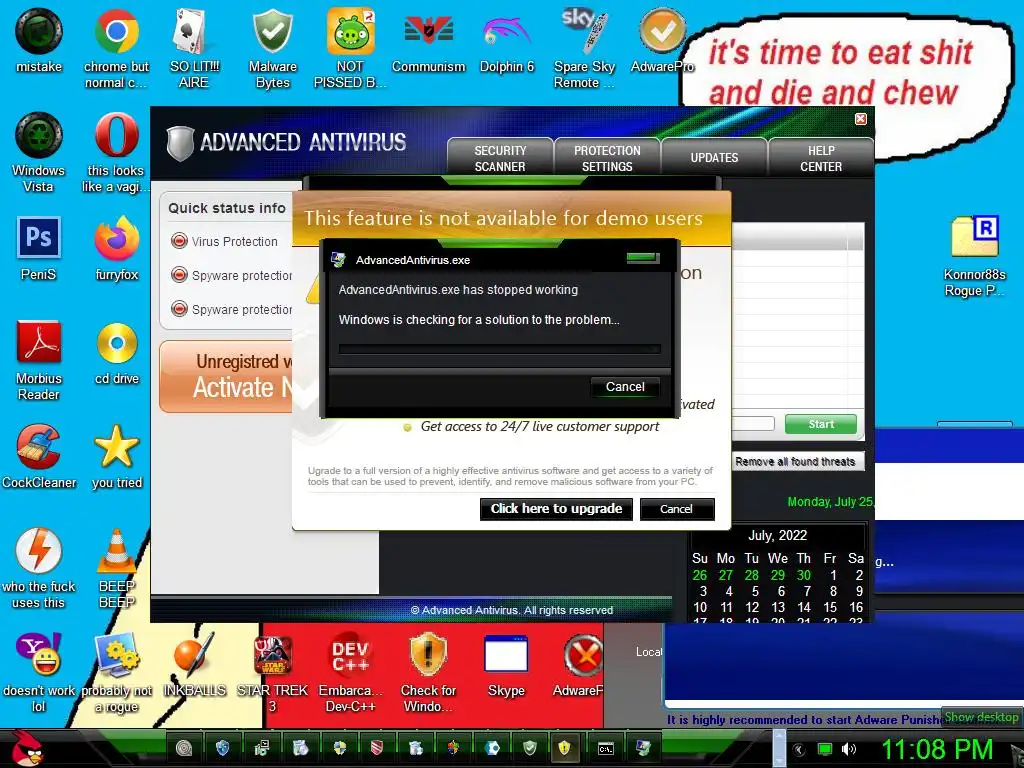Open the HELP CENTER tab

[x=821, y=158]
